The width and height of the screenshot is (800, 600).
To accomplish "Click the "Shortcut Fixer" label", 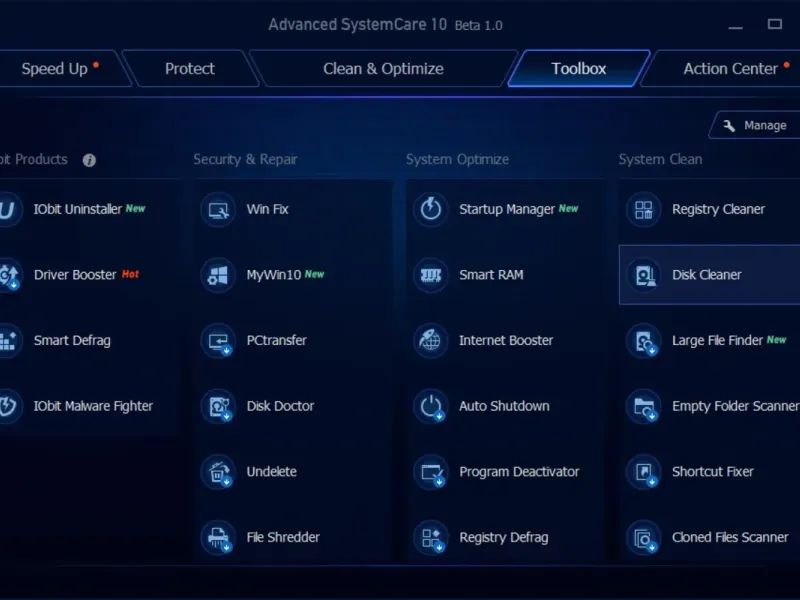I will [713, 471].
